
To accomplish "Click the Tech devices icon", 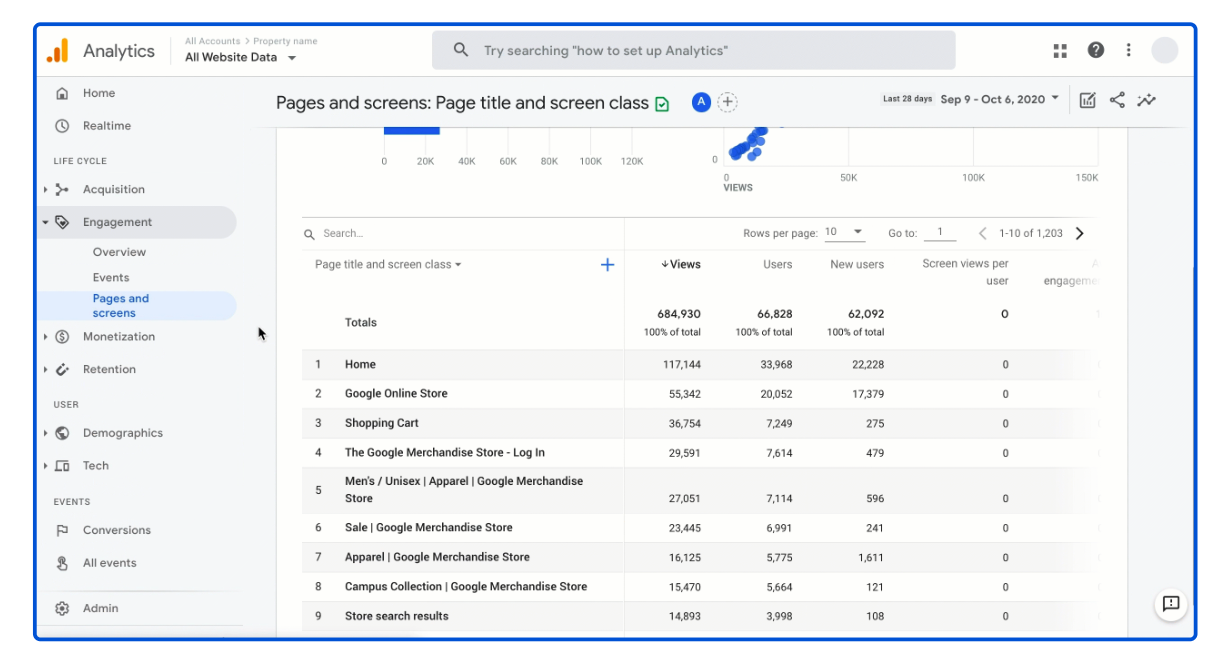I will [x=62, y=466].
